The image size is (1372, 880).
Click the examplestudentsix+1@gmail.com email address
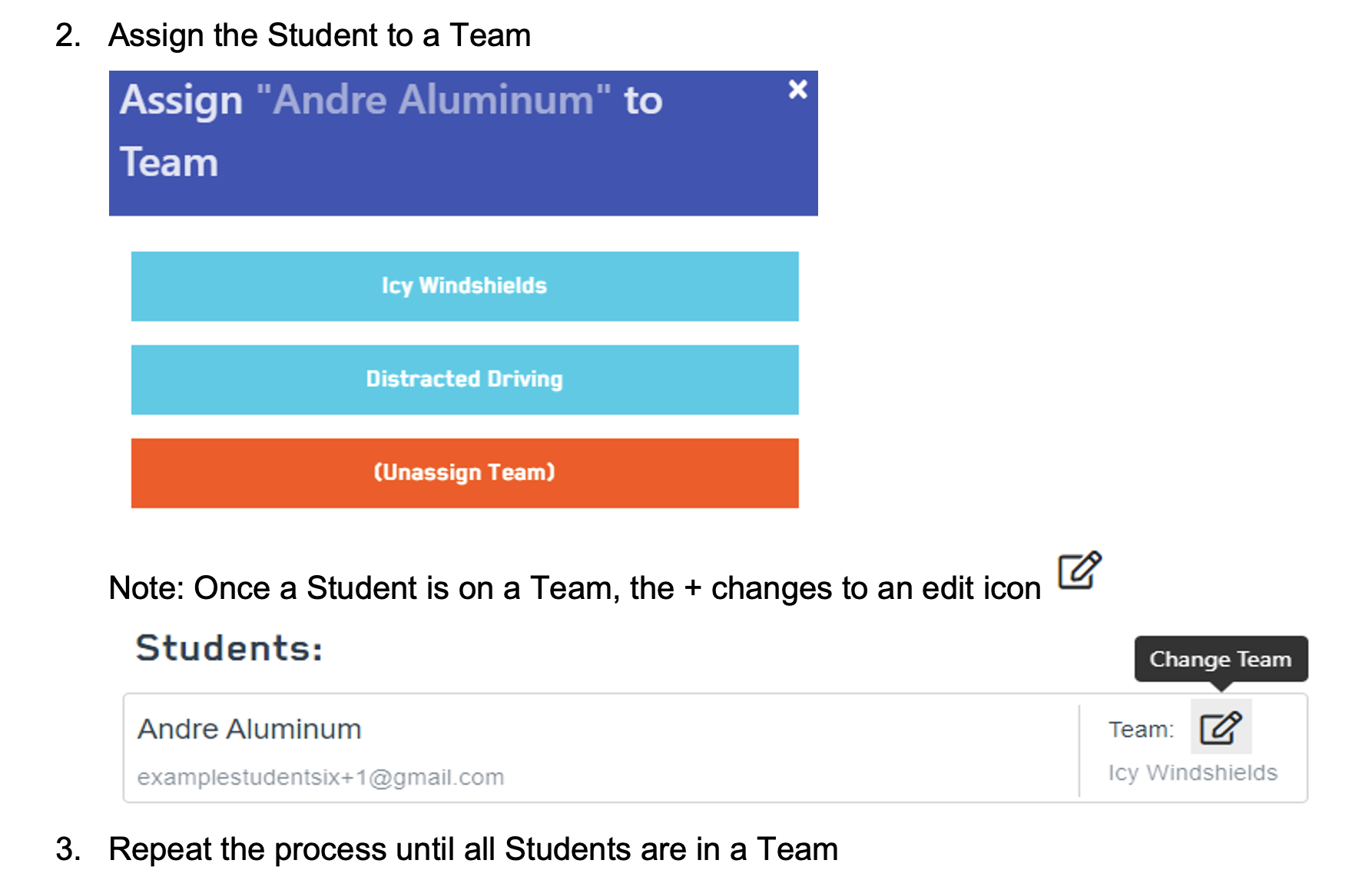(x=320, y=777)
